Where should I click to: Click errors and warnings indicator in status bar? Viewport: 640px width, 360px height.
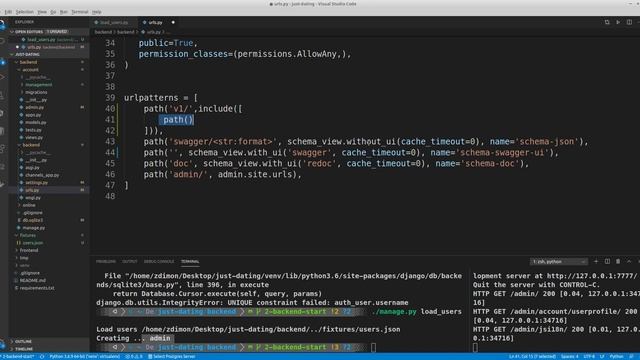coord(134,356)
